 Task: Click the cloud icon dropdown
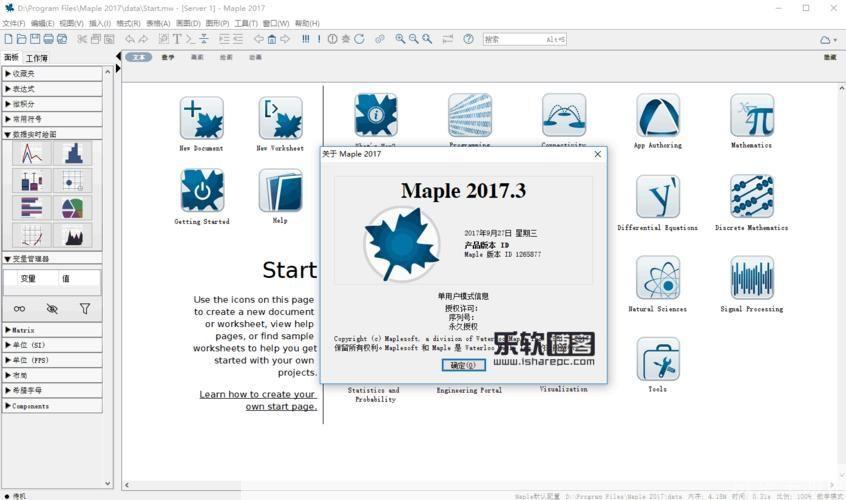[829, 39]
